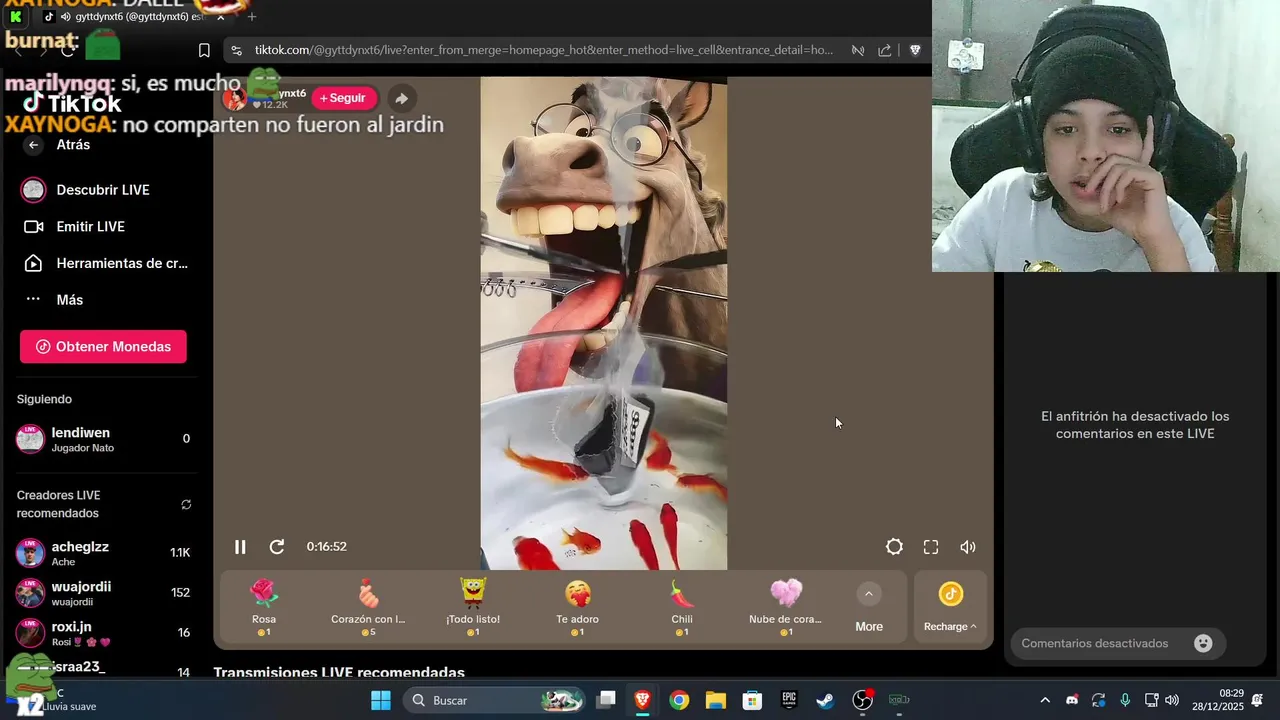
Task: Open the Recharge coins menu
Action: point(950,608)
